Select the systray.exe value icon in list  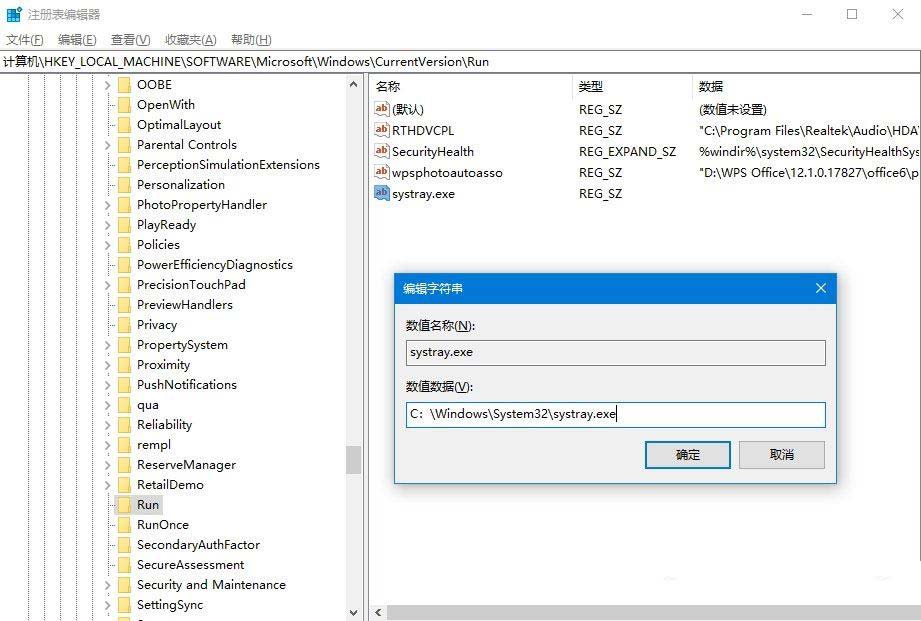(381, 193)
